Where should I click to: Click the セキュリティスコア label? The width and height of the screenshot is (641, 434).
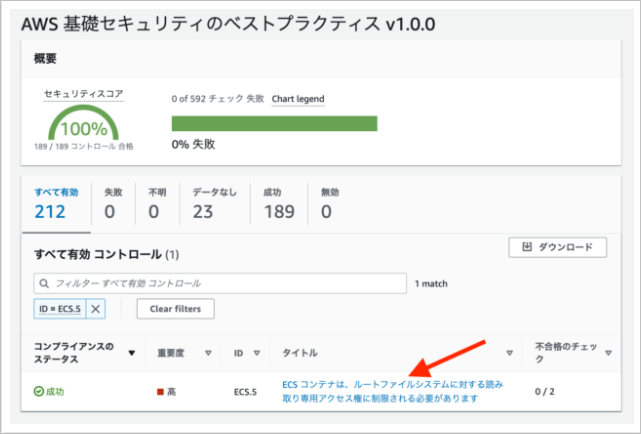83,94
